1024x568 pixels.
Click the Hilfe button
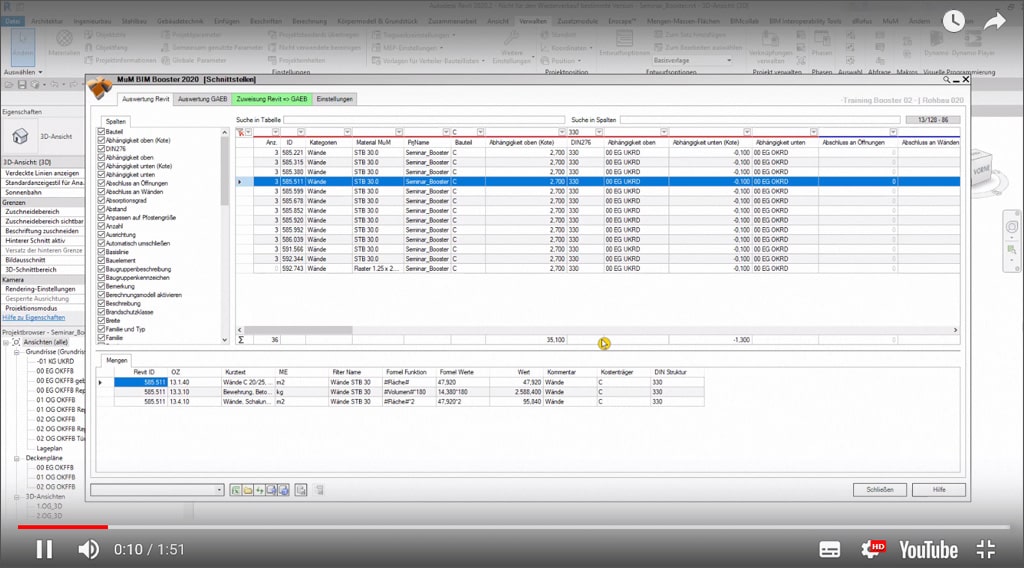click(938, 490)
